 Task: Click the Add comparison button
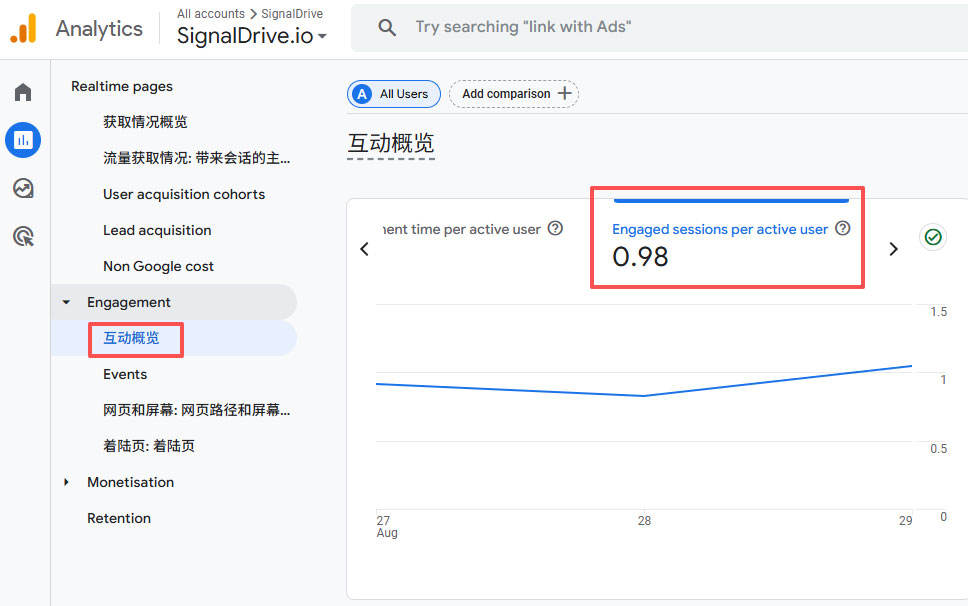pos(514,94)
